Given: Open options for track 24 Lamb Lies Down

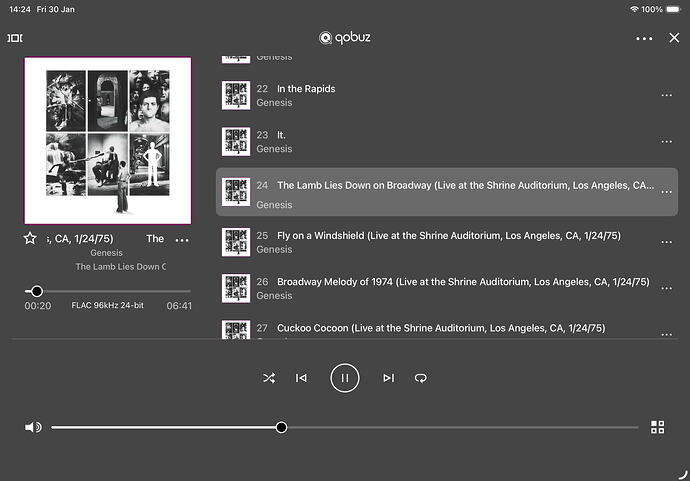Looking at the screenshot, I should tap(666, 192).
